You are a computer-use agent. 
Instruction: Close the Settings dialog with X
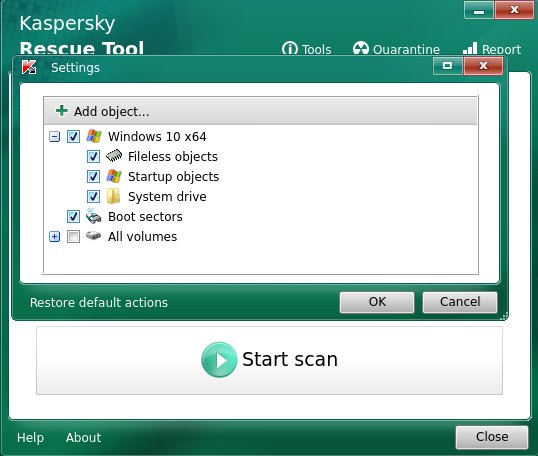(483, 66)
